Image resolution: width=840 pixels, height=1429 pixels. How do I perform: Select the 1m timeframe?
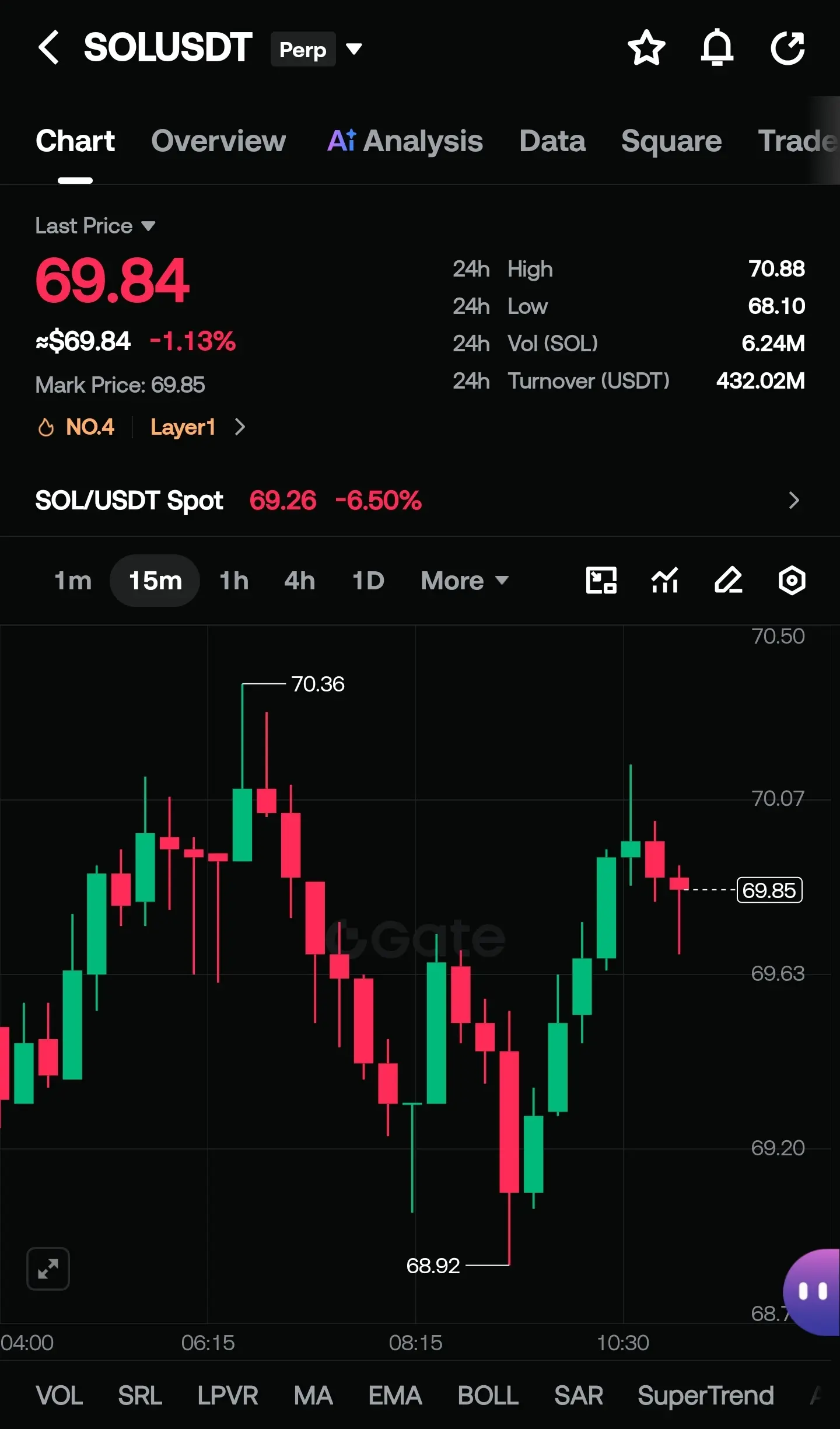[x=73, y=581]
